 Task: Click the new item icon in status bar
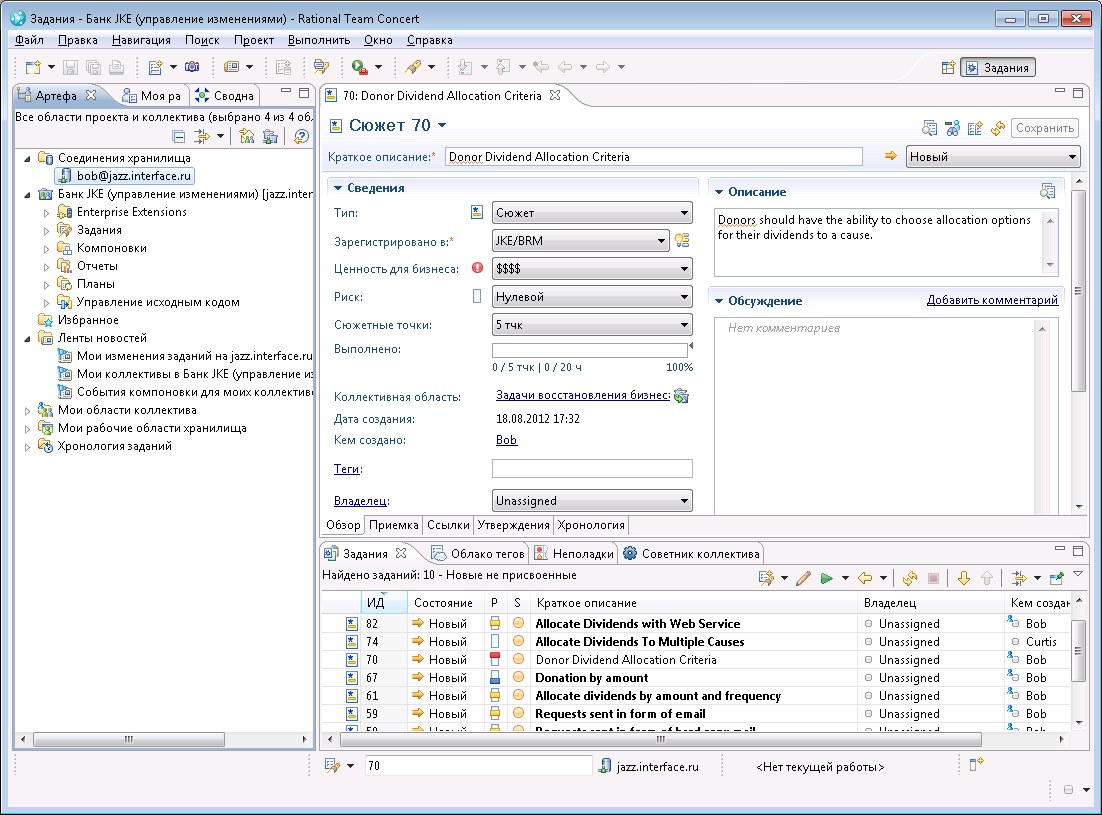click(x=976, y=764)
